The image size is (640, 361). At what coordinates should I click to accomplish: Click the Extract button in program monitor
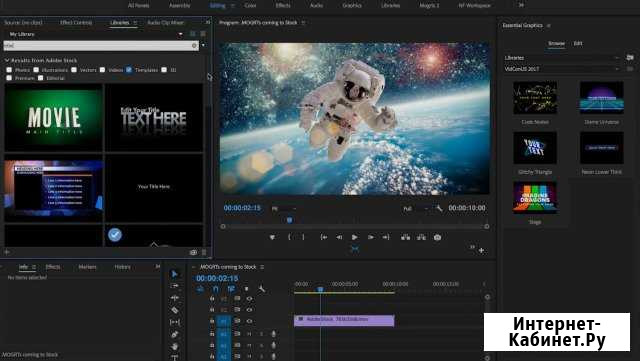(x=421, y=237)
